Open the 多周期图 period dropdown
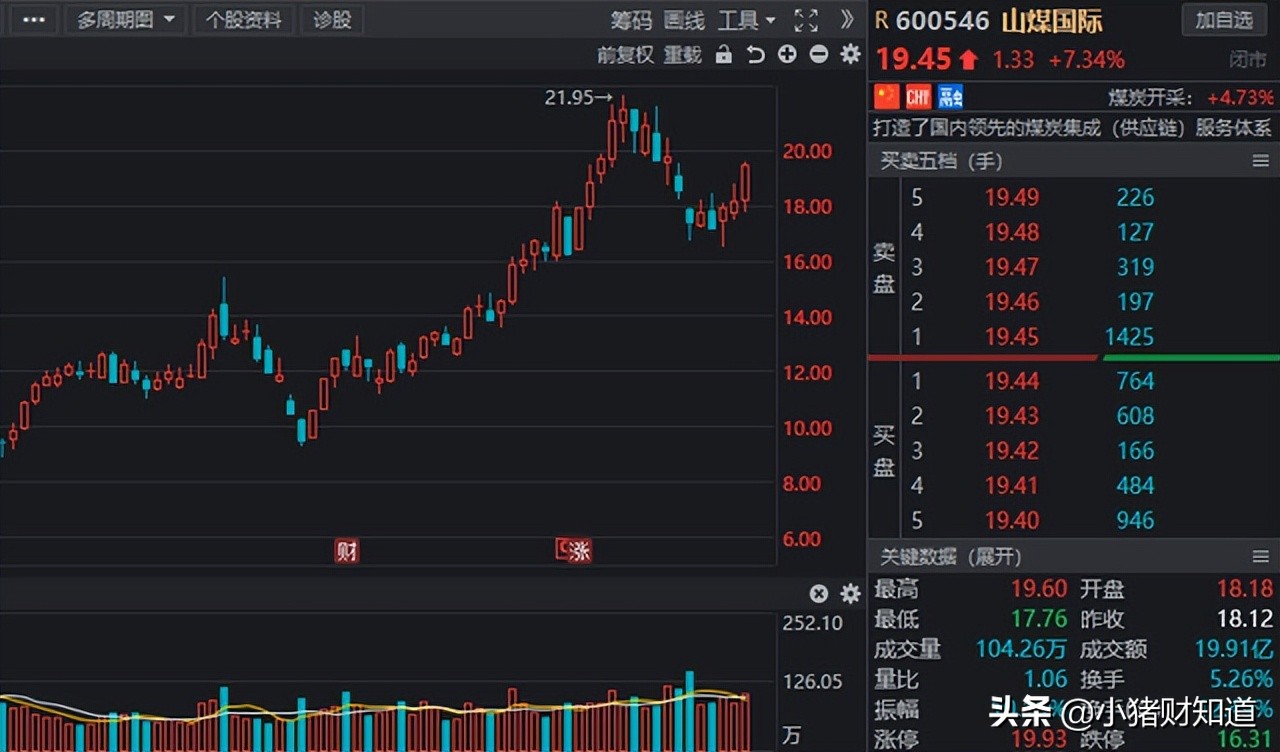 [x=125, y=20]
